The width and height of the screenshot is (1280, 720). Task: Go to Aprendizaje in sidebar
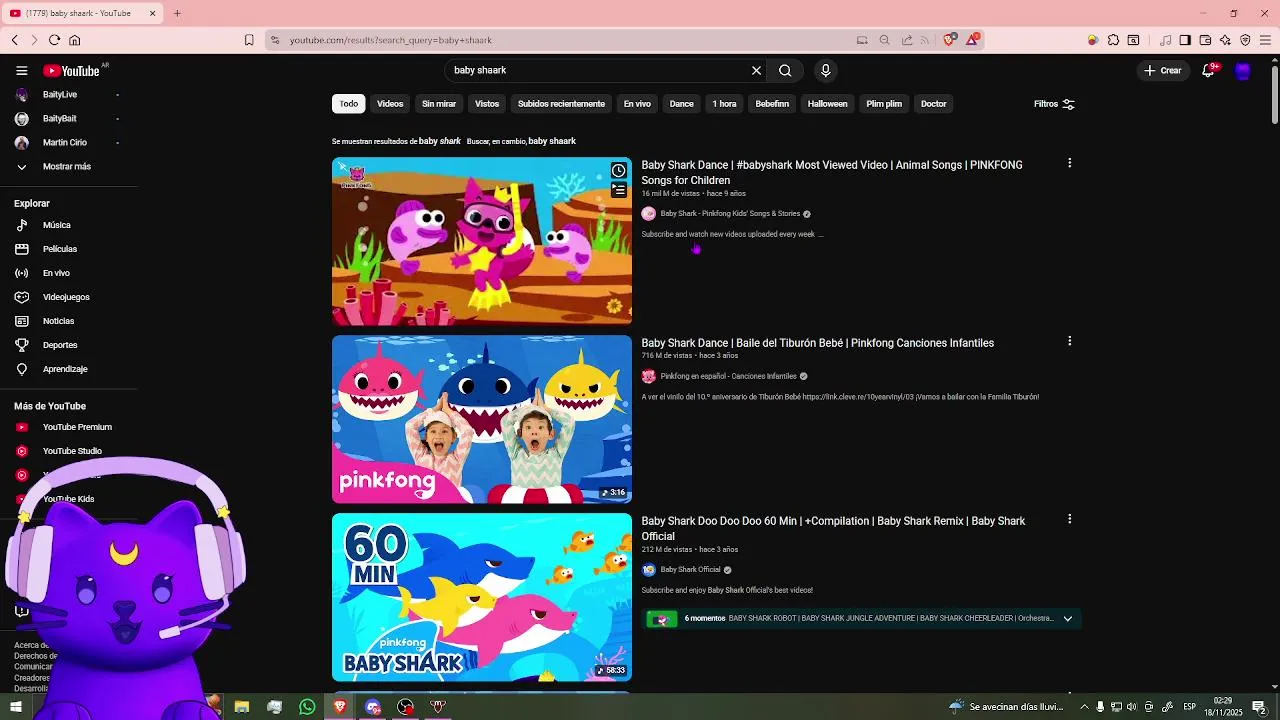(x=67, y=369)
